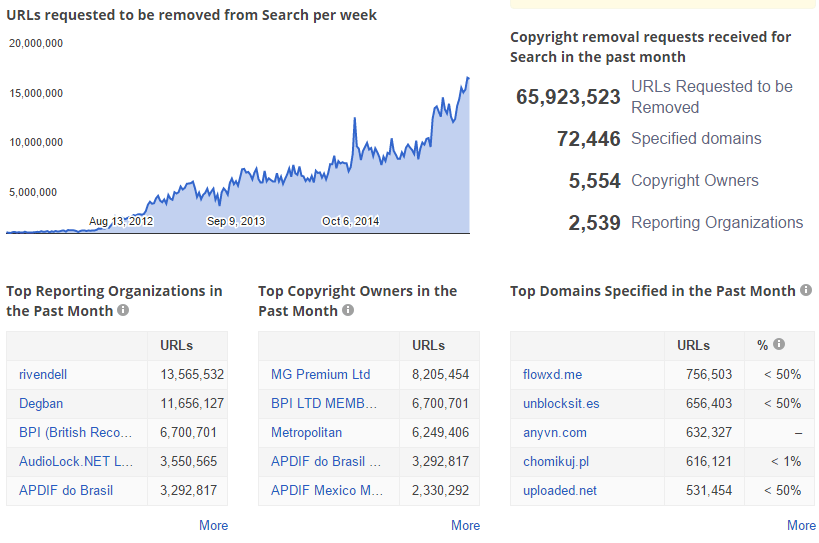Open the flowxd.me domain link
Viewport: 819px width, 543px height.
coord(552,374)
